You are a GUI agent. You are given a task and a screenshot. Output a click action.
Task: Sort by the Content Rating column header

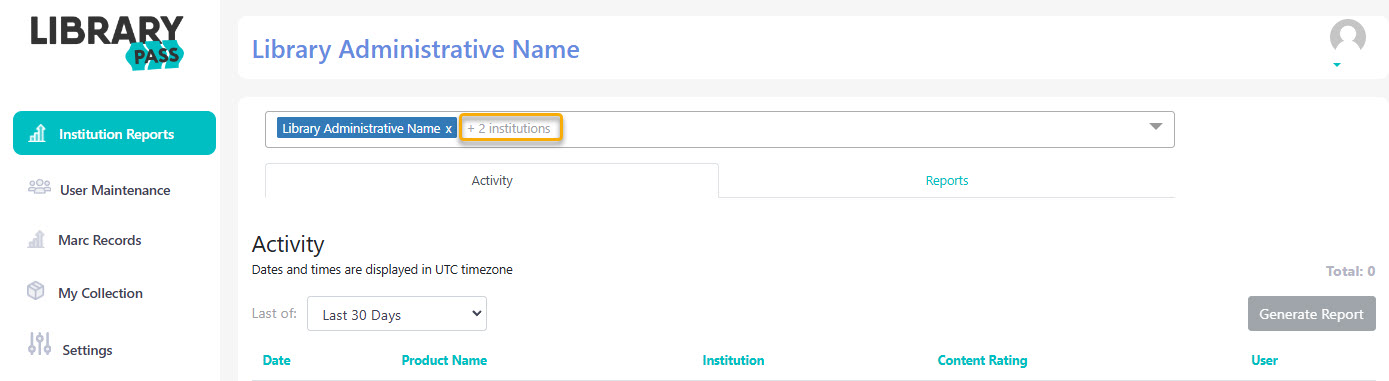point(982,360)
